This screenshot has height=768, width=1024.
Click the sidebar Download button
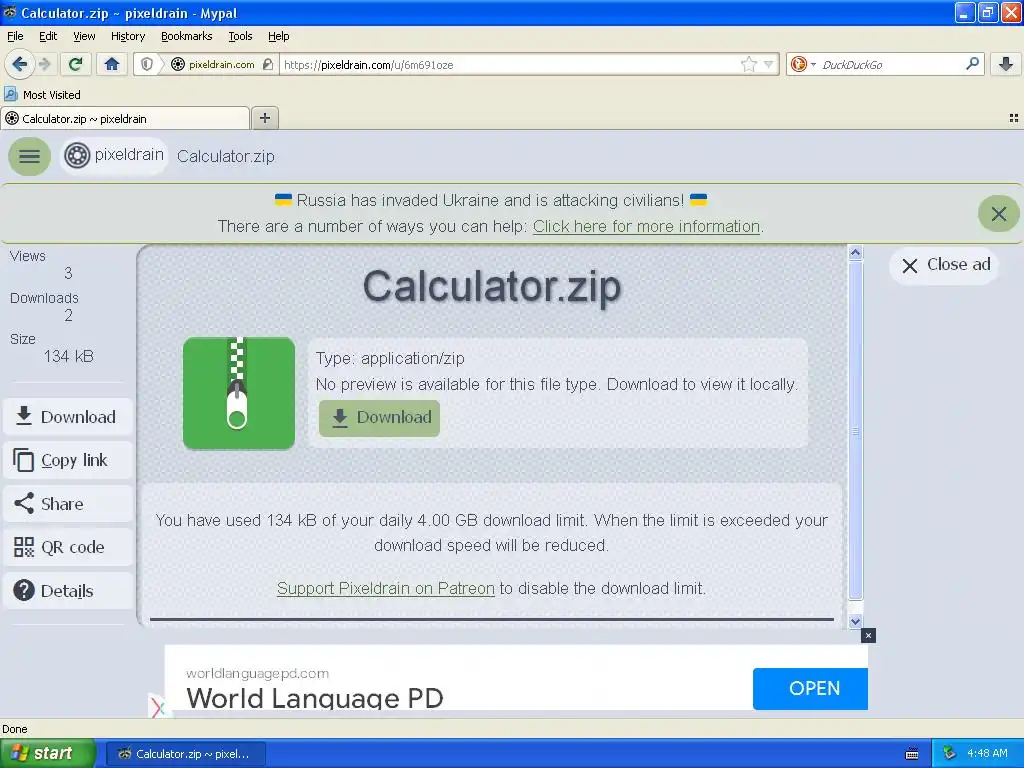point(68,417)
